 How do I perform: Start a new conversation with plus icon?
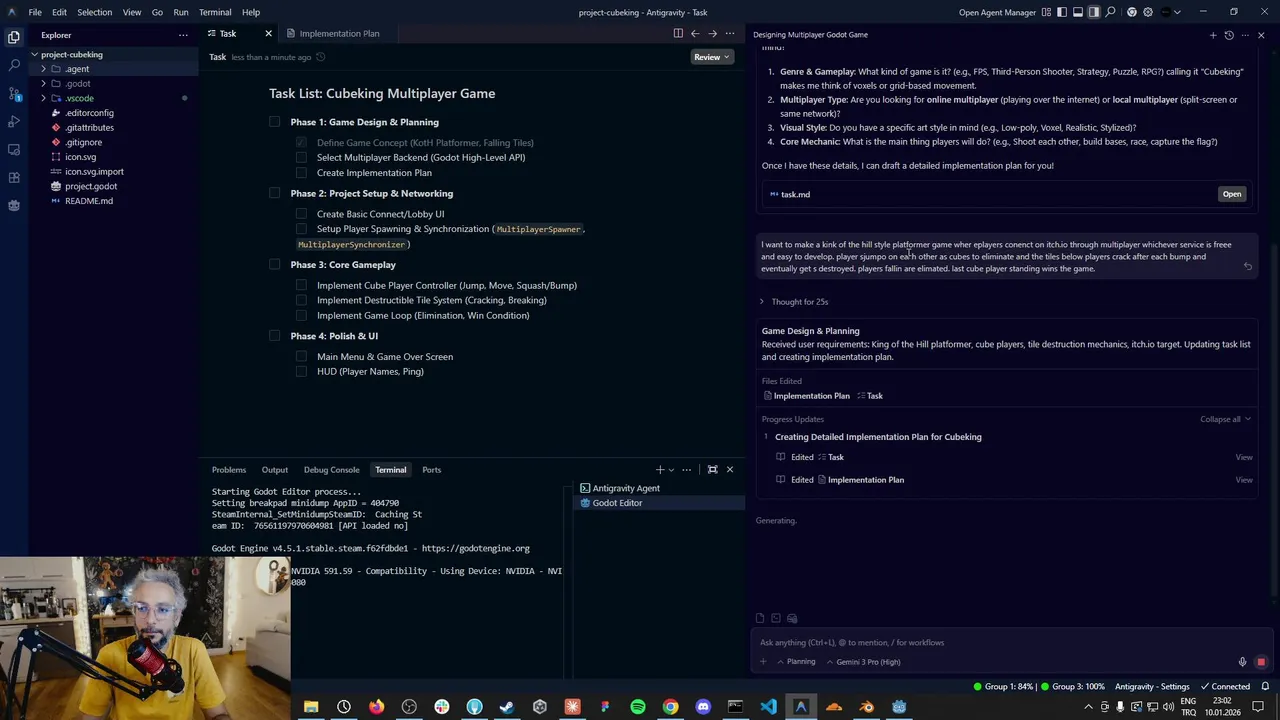tap(1213, 35)
